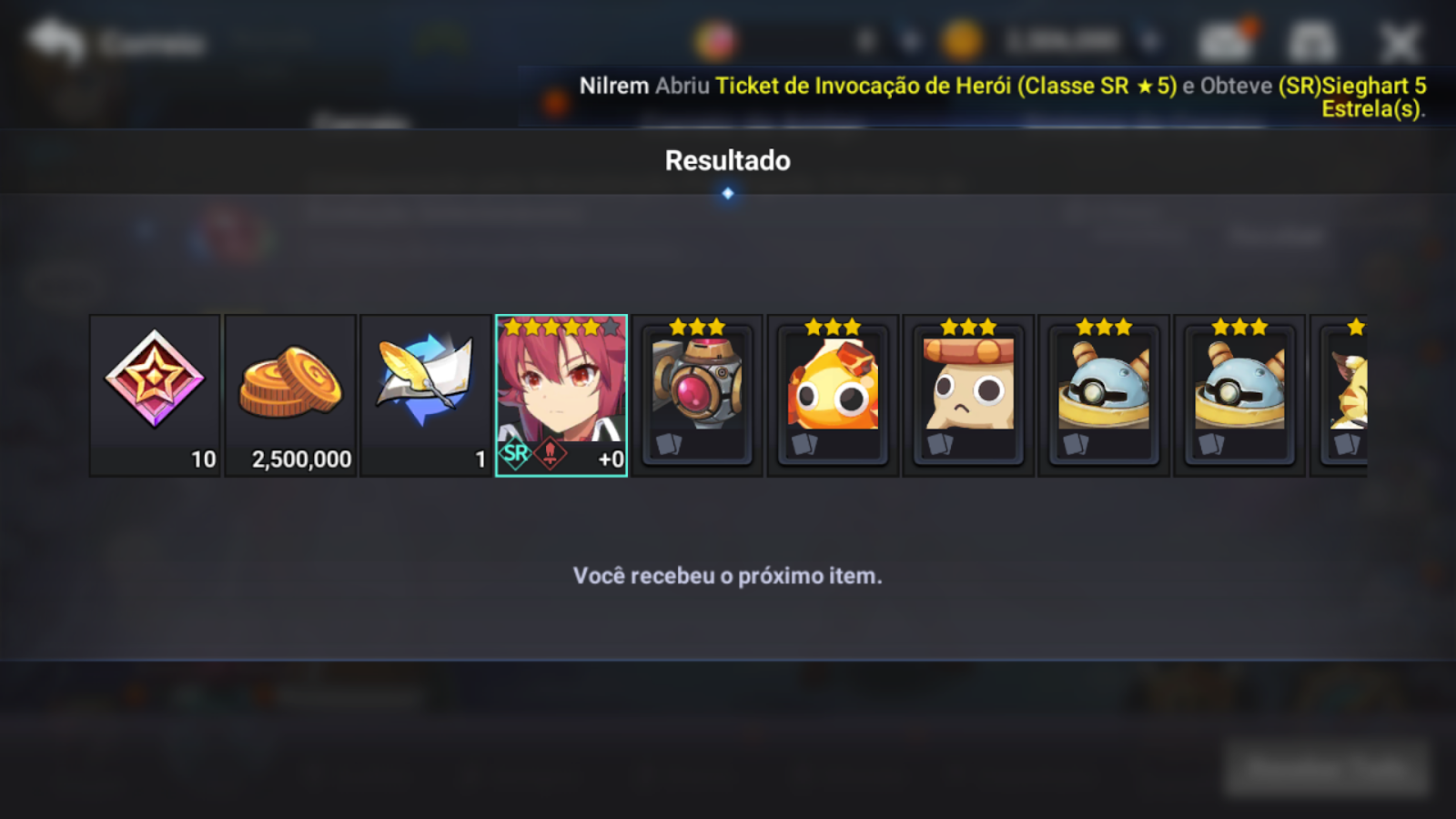Select the partially visible yellow creature card
The width and height of the screenshot is (1456, 819).
point(1340,395)
